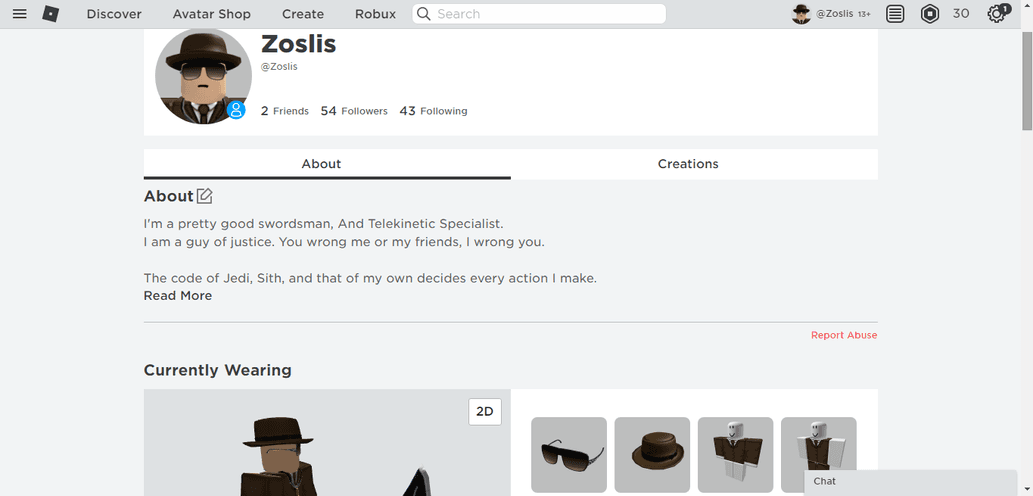Image resolution: width=1033 pixels, height=496 pixels.
Task: Switch avatar view to 2D
Action: pos(485,412)
